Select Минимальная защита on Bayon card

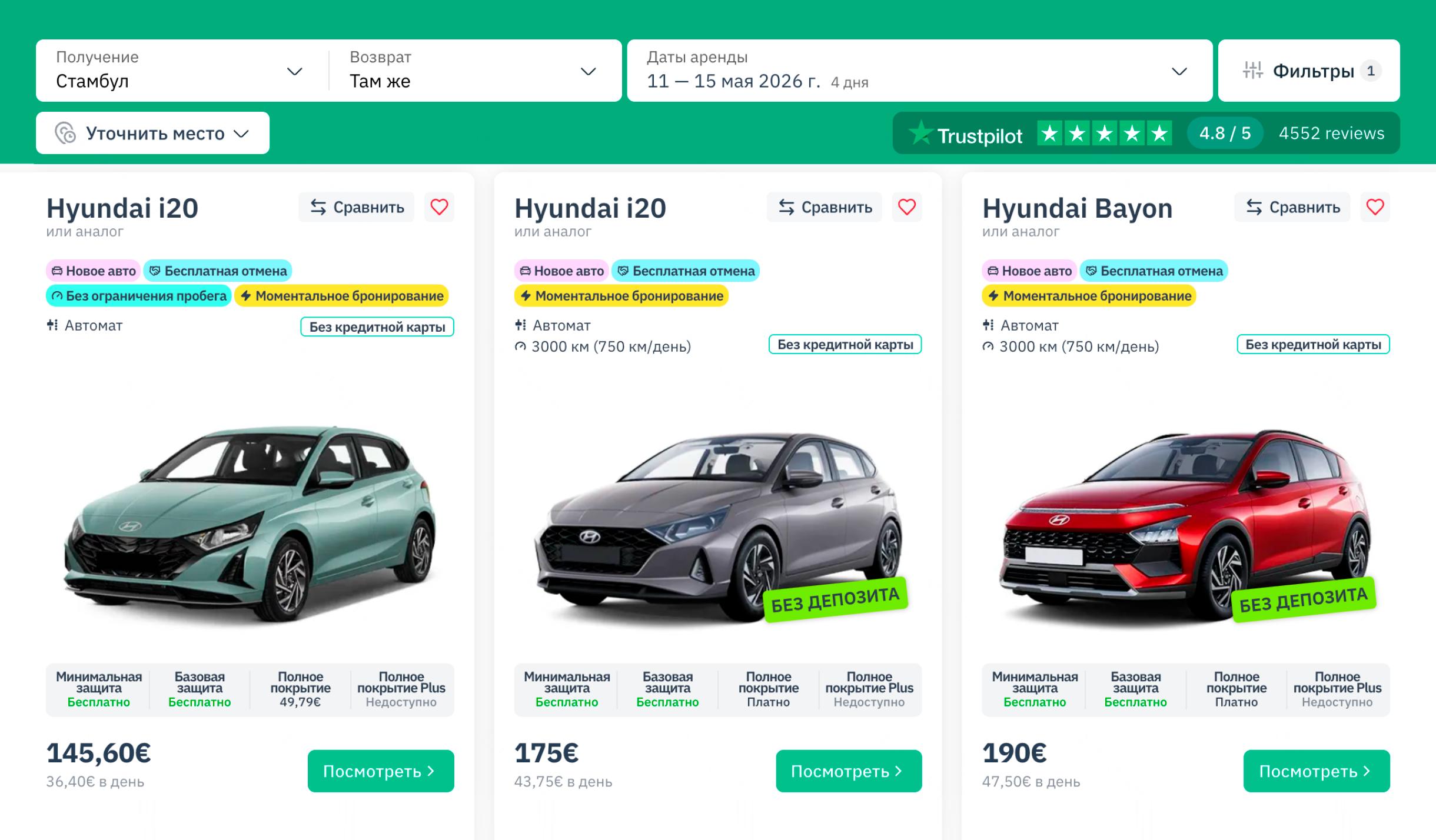click(1035, 689)
